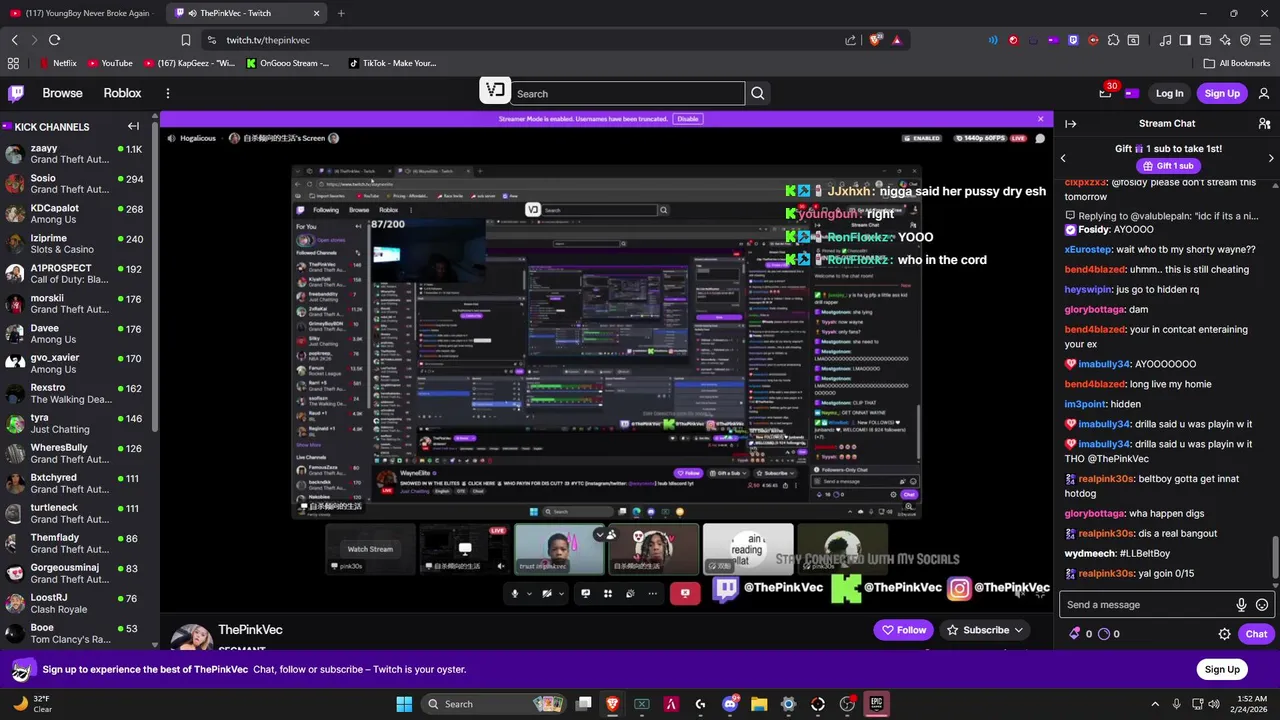
Task: Open the user profile icon menu
Action: (x=1264, y=93)
